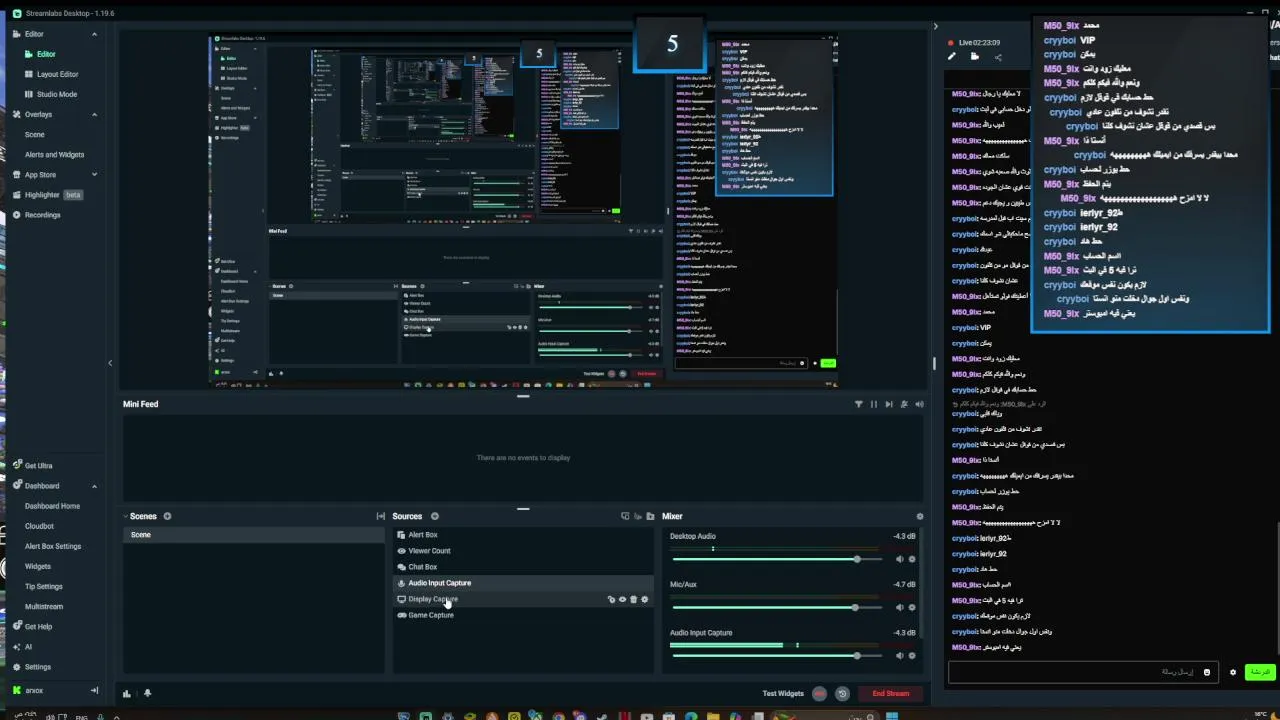Toggle Display Capture lock icon
This screenshot has height=720, width=1280.
611,599
